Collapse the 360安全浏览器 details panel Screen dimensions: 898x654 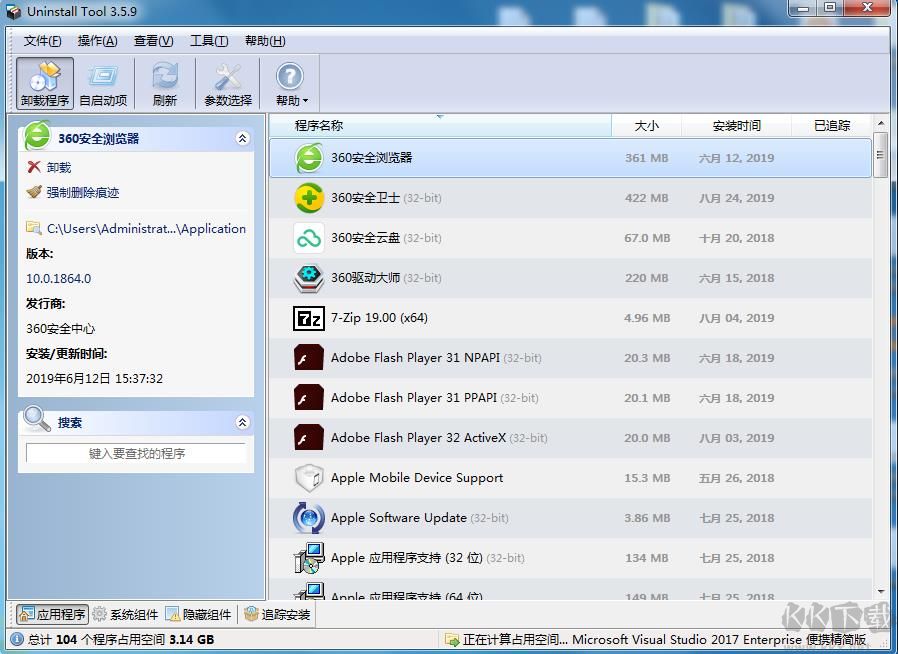[242, 138]
